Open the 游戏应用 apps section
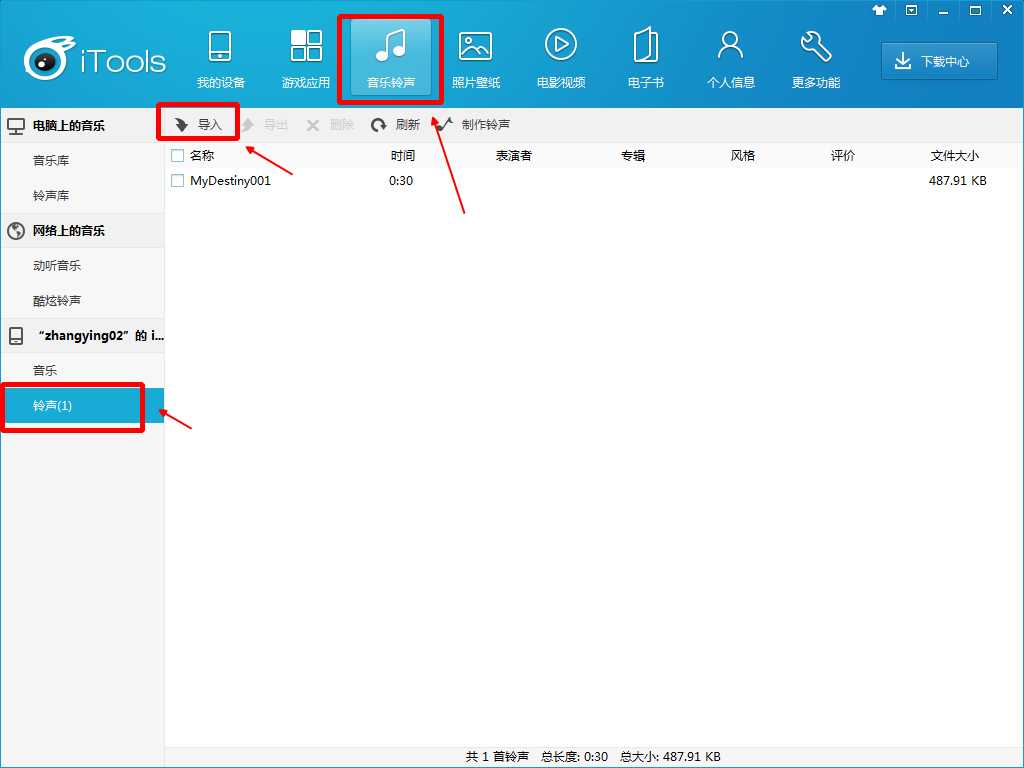Viewport: 1024px width, 768px height. [306, 60]
